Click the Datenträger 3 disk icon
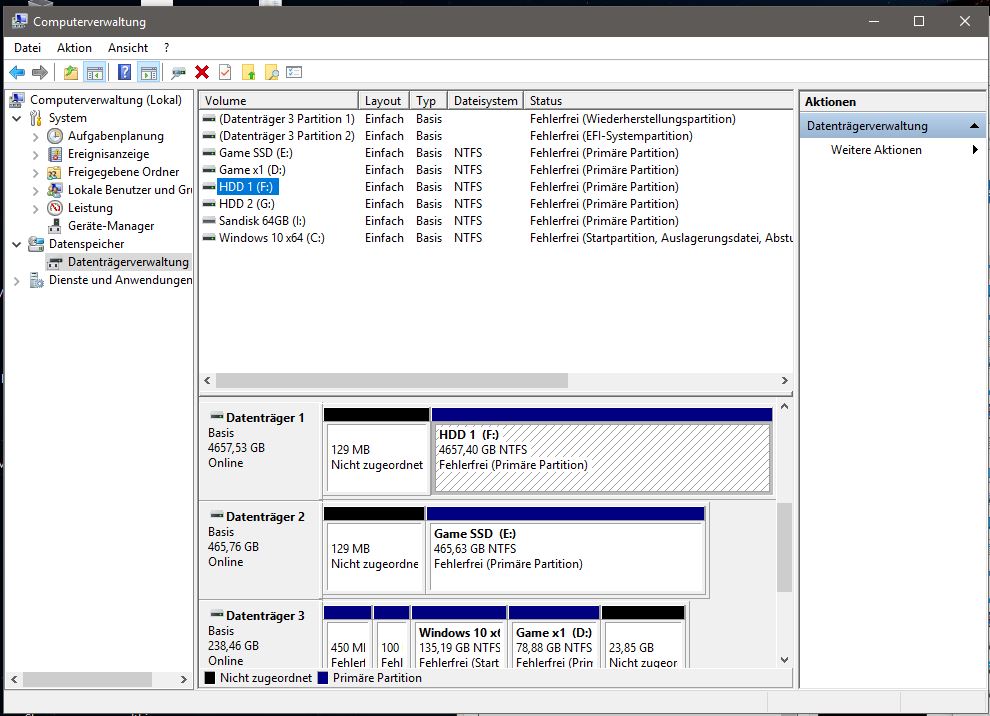This screenshot has height=716, width=990. [217, 615]
